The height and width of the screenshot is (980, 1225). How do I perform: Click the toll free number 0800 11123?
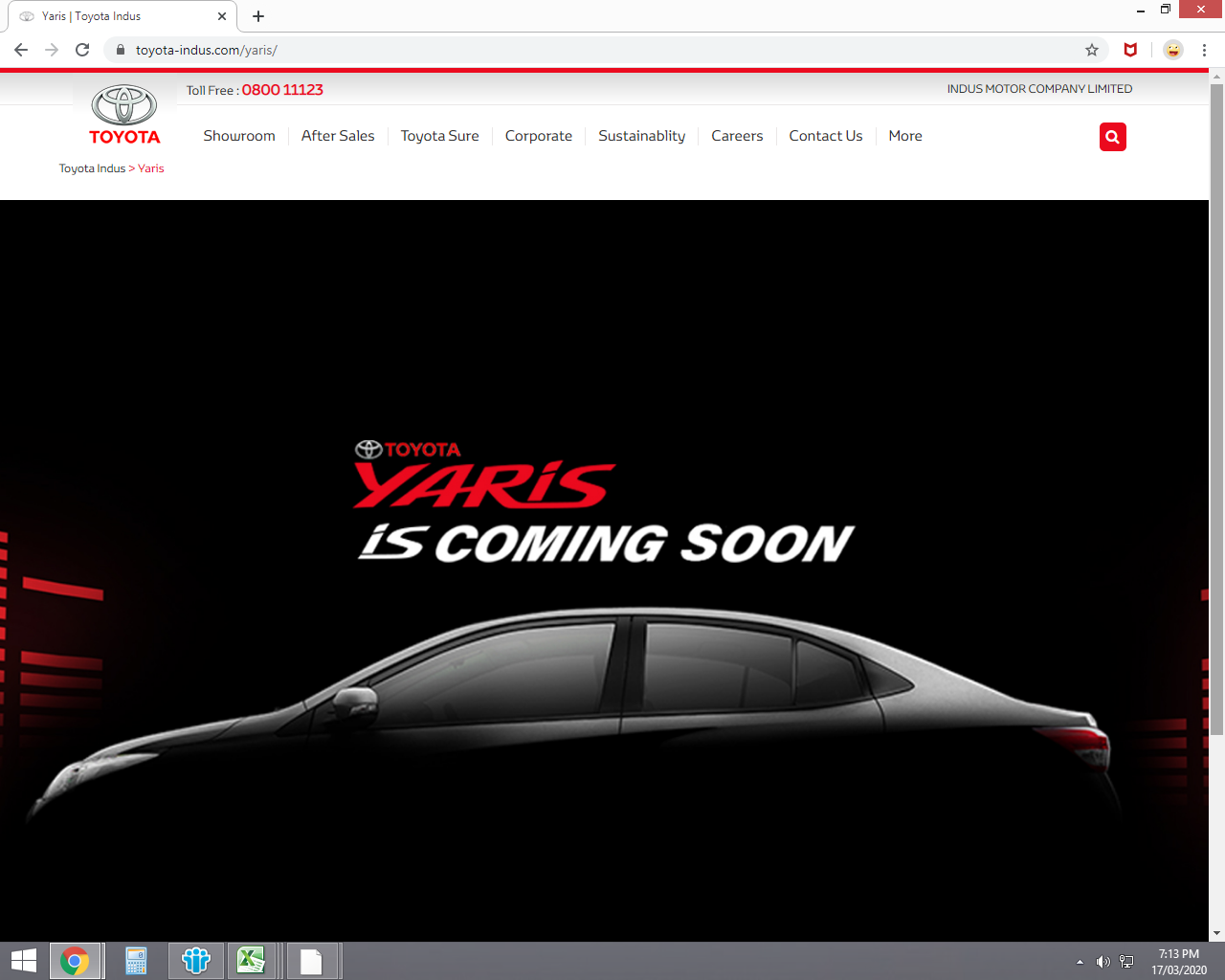[x=282, y=90]
